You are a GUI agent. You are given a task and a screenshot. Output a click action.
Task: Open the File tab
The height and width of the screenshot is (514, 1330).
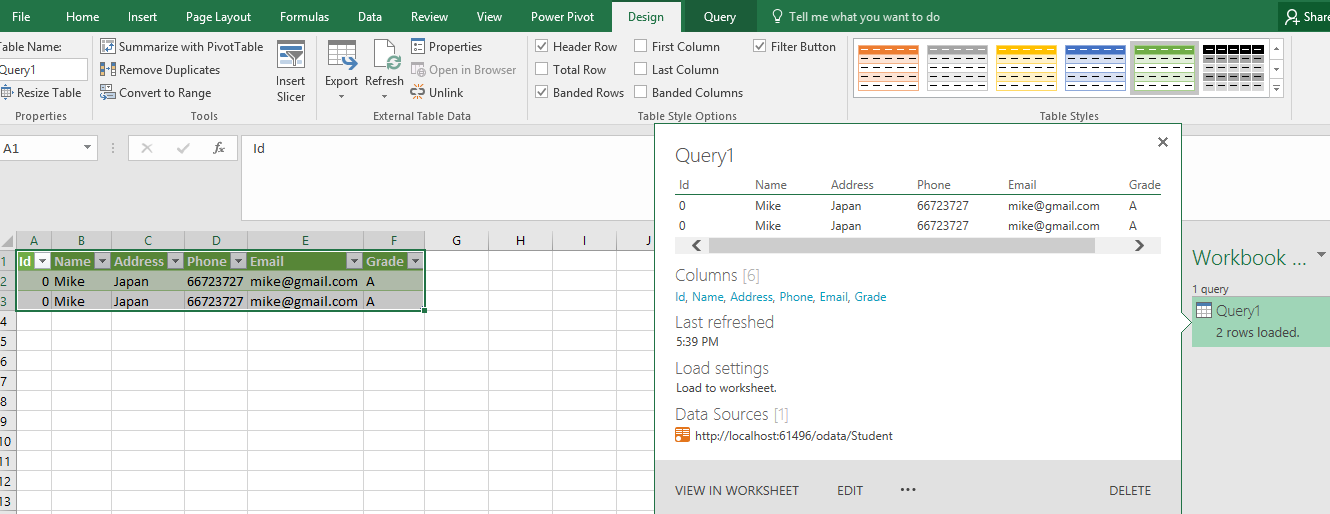pos(21,17)
